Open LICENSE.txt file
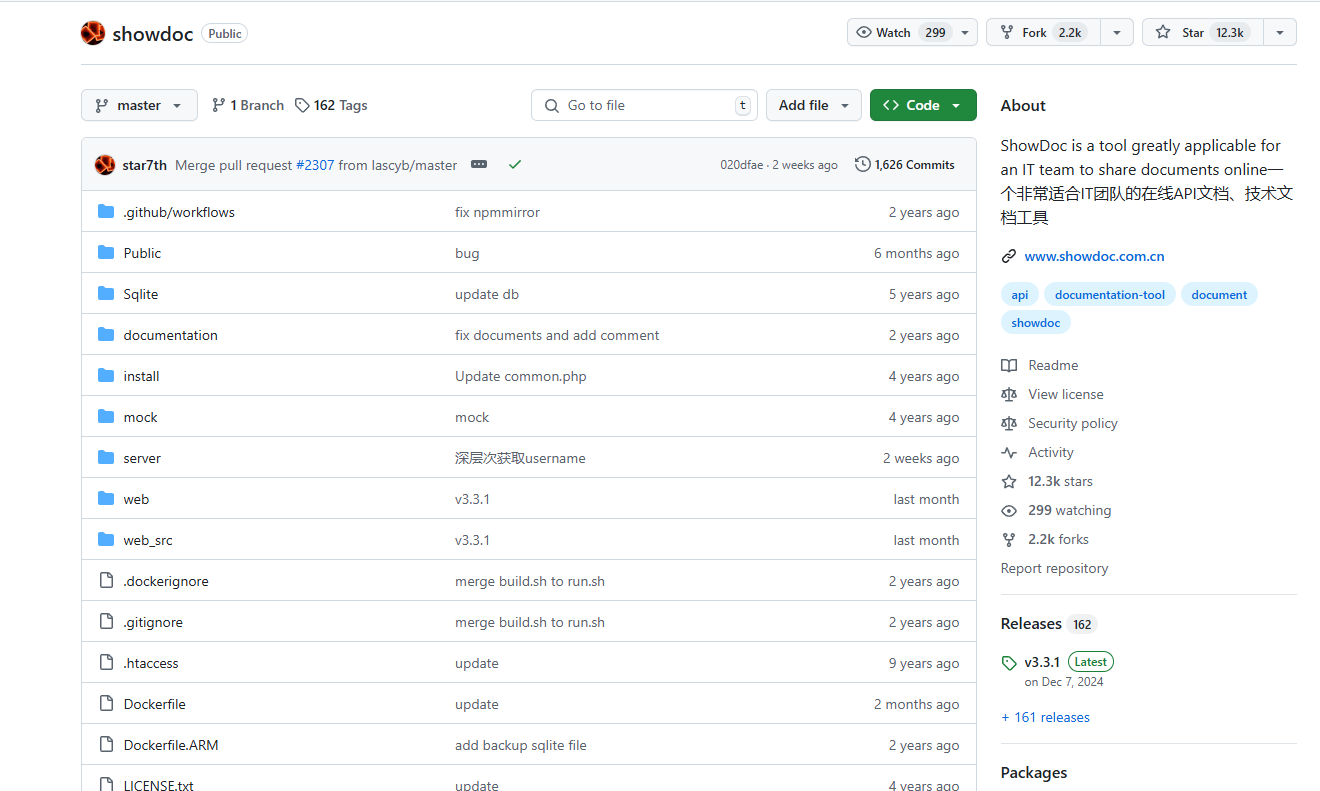The height and width of the screenshot is (791, 1320). [x=158, y=785]
